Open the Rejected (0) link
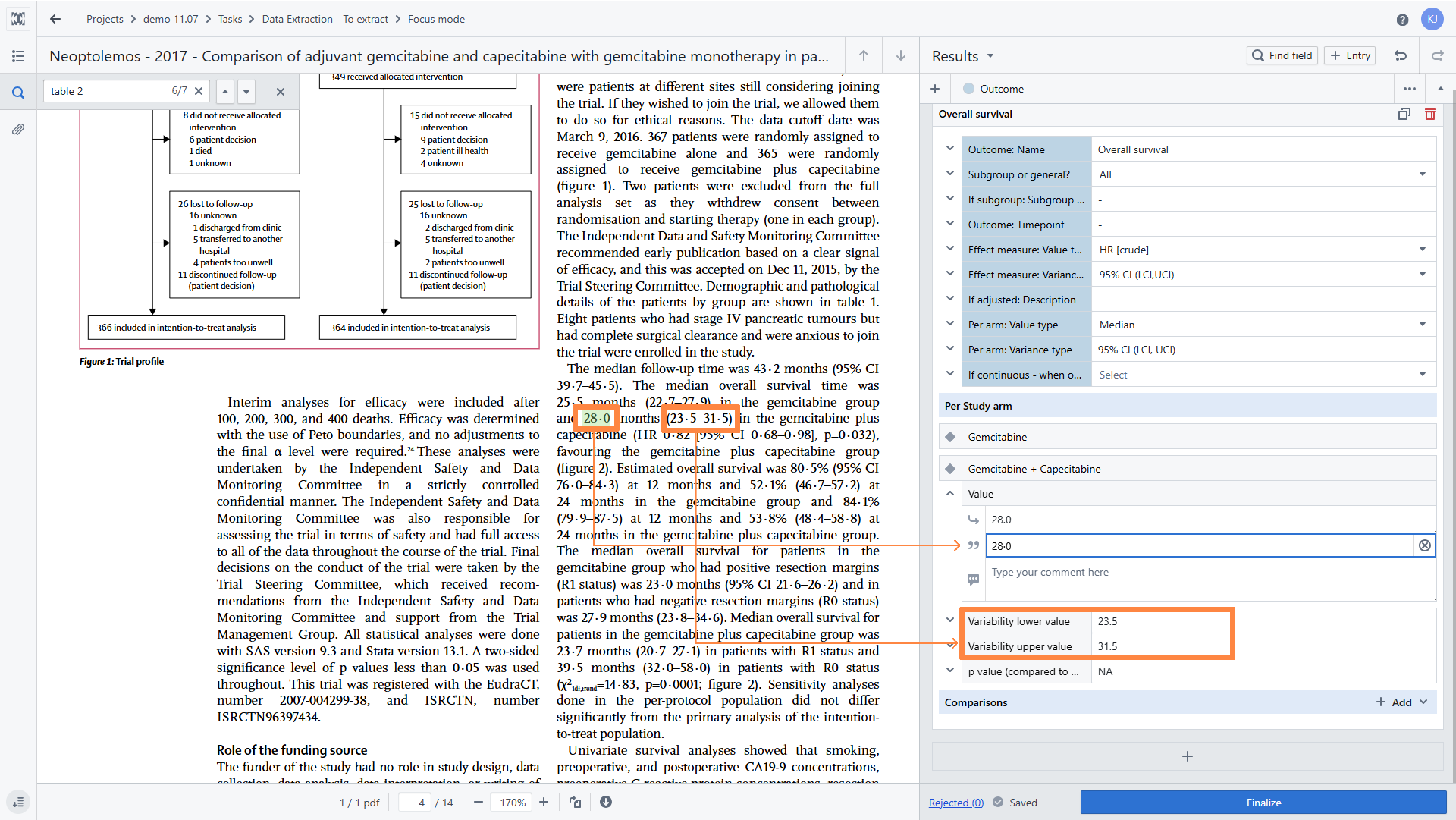Screen dimensions: 1456x820 956,803
